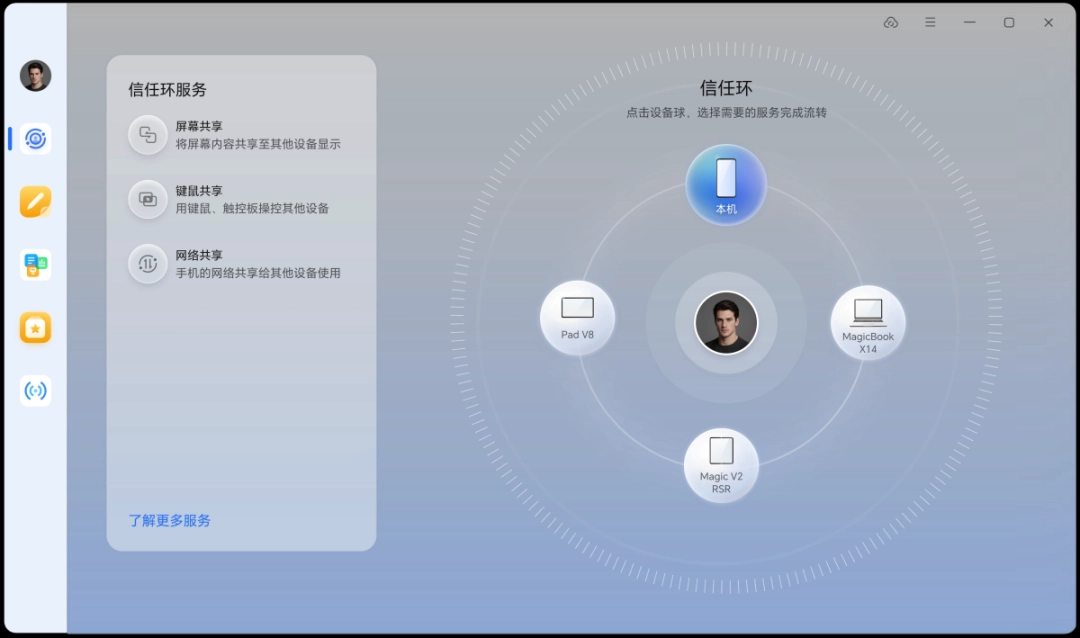Select the 本机 phone device ball
This screenshot has height=638, width=1080.
pyautogui.click(x=726, y=185)
